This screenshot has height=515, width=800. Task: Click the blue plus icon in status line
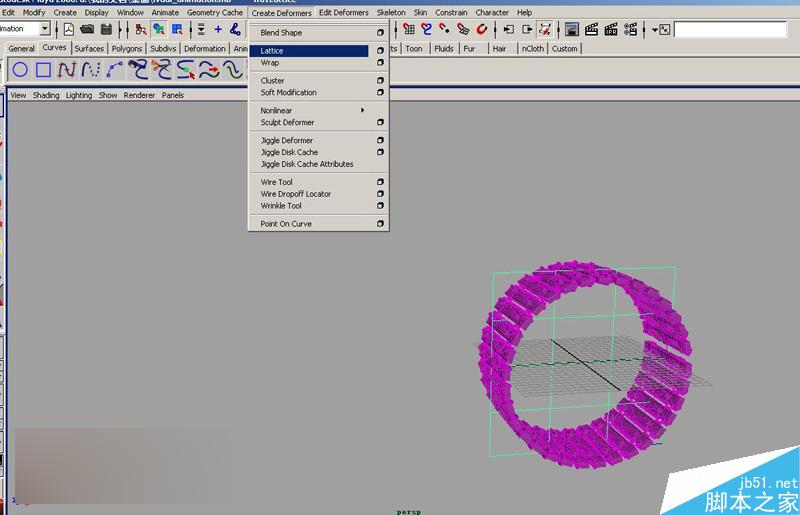pyautogui.click(x=218, y=30)
